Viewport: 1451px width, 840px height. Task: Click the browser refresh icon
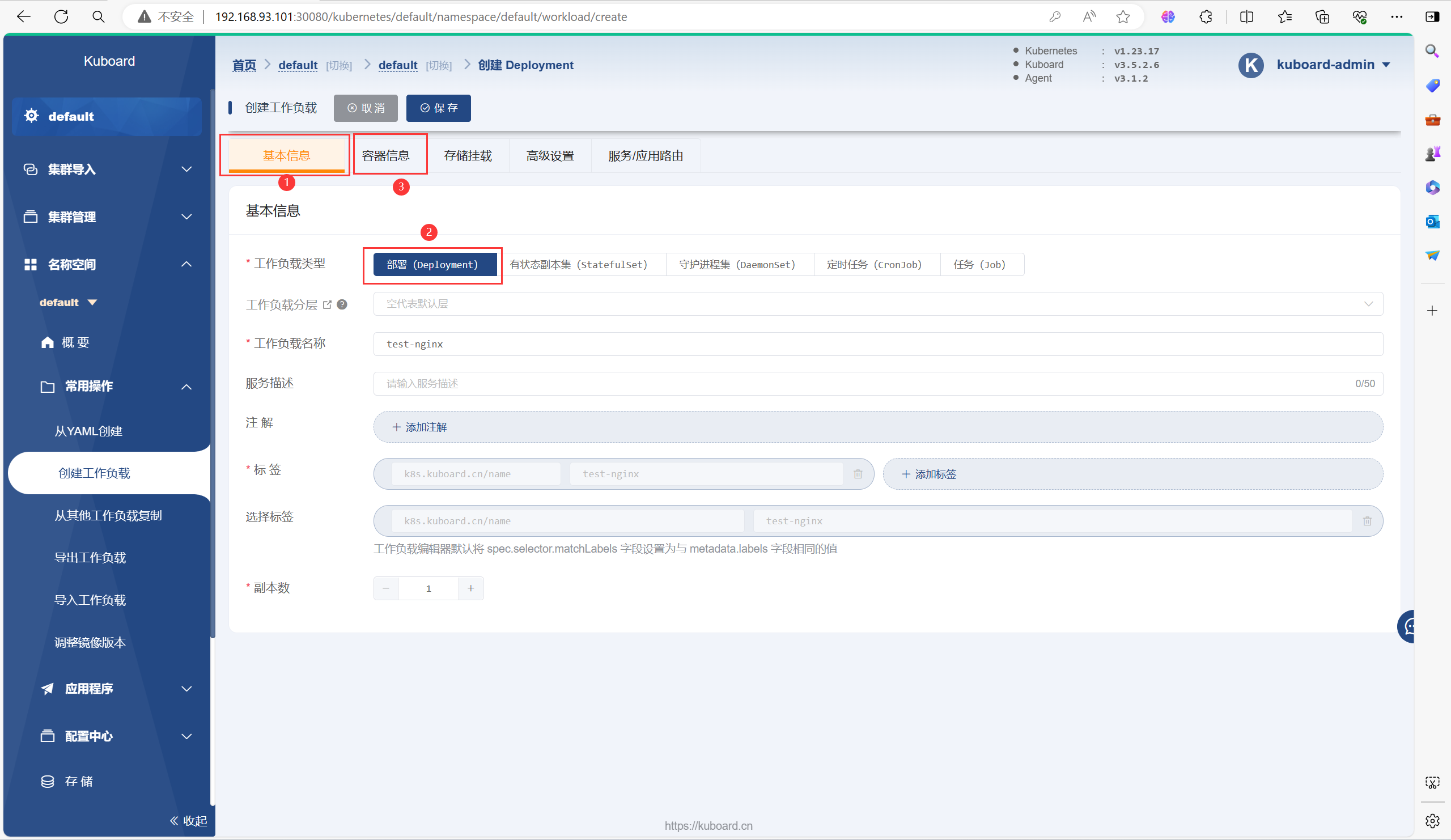[x=61, y=16]
